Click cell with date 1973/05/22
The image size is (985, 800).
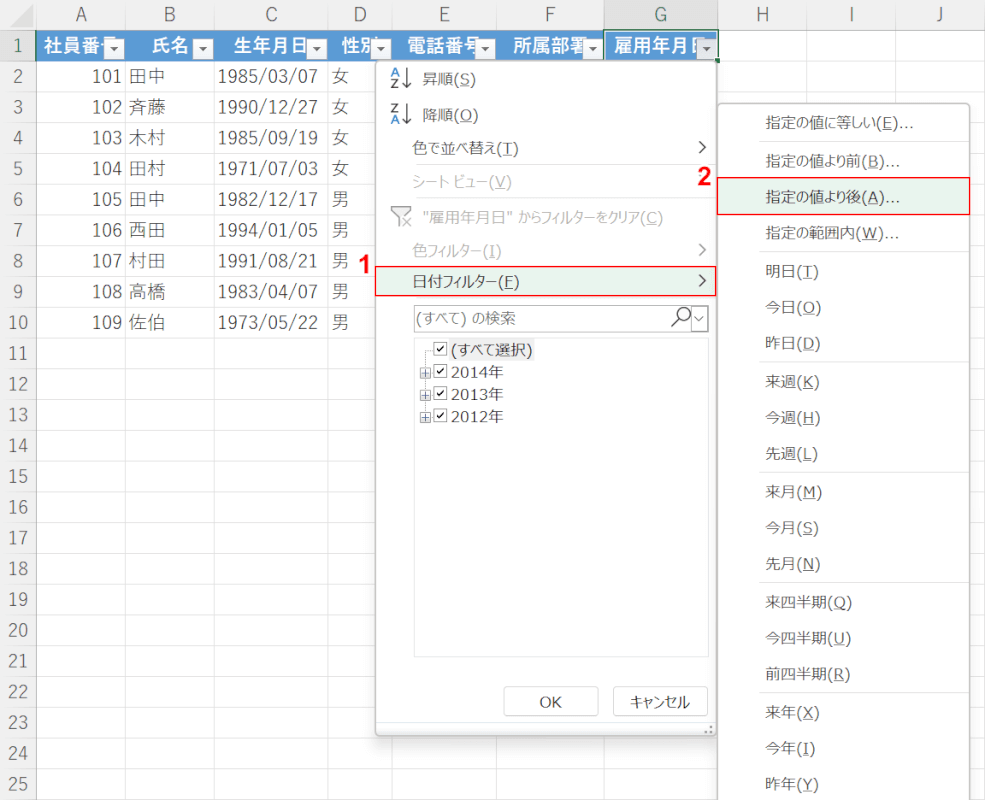click(271, 322)
